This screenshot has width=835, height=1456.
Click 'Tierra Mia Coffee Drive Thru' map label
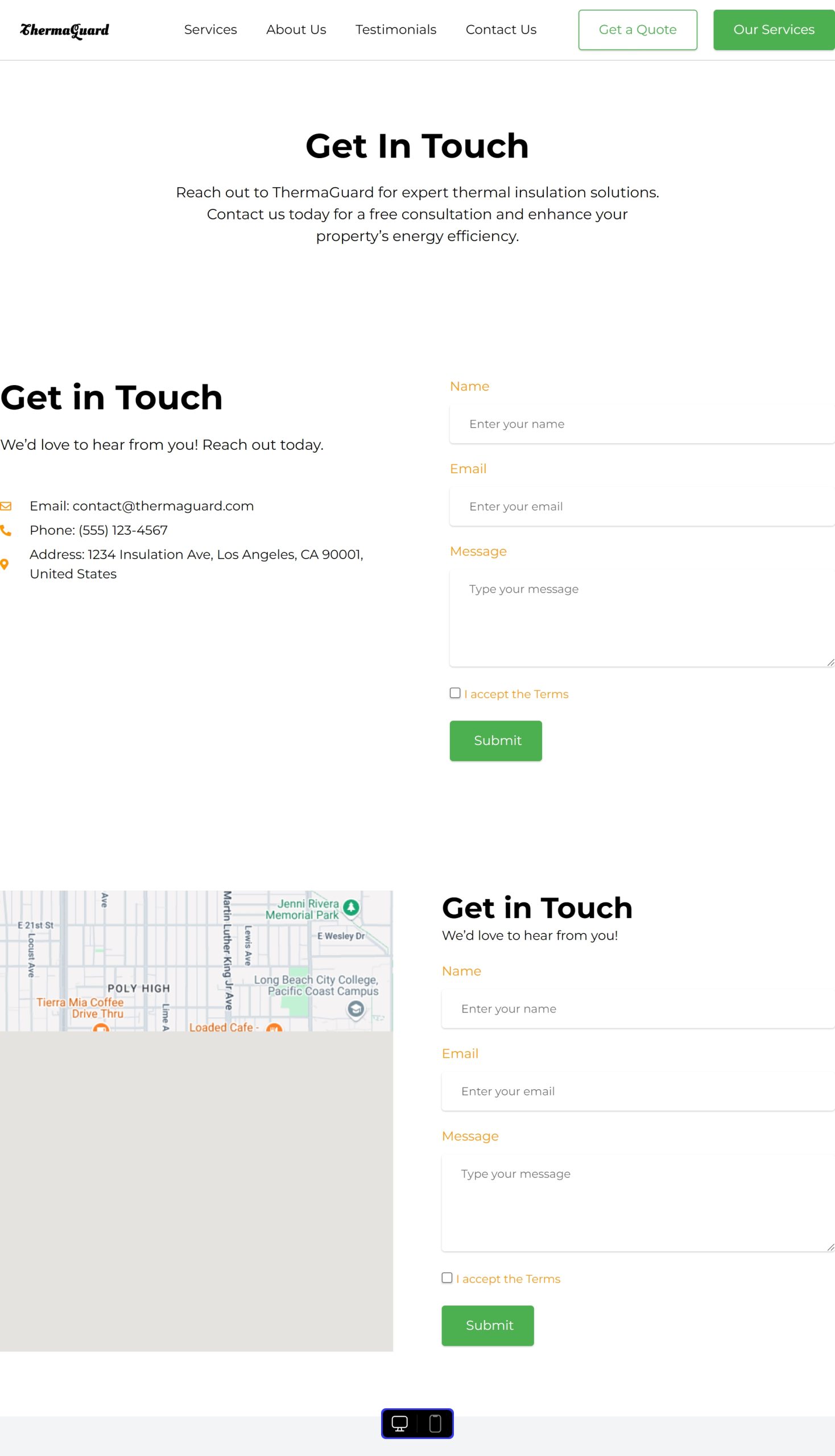[x=80, y=1008]
